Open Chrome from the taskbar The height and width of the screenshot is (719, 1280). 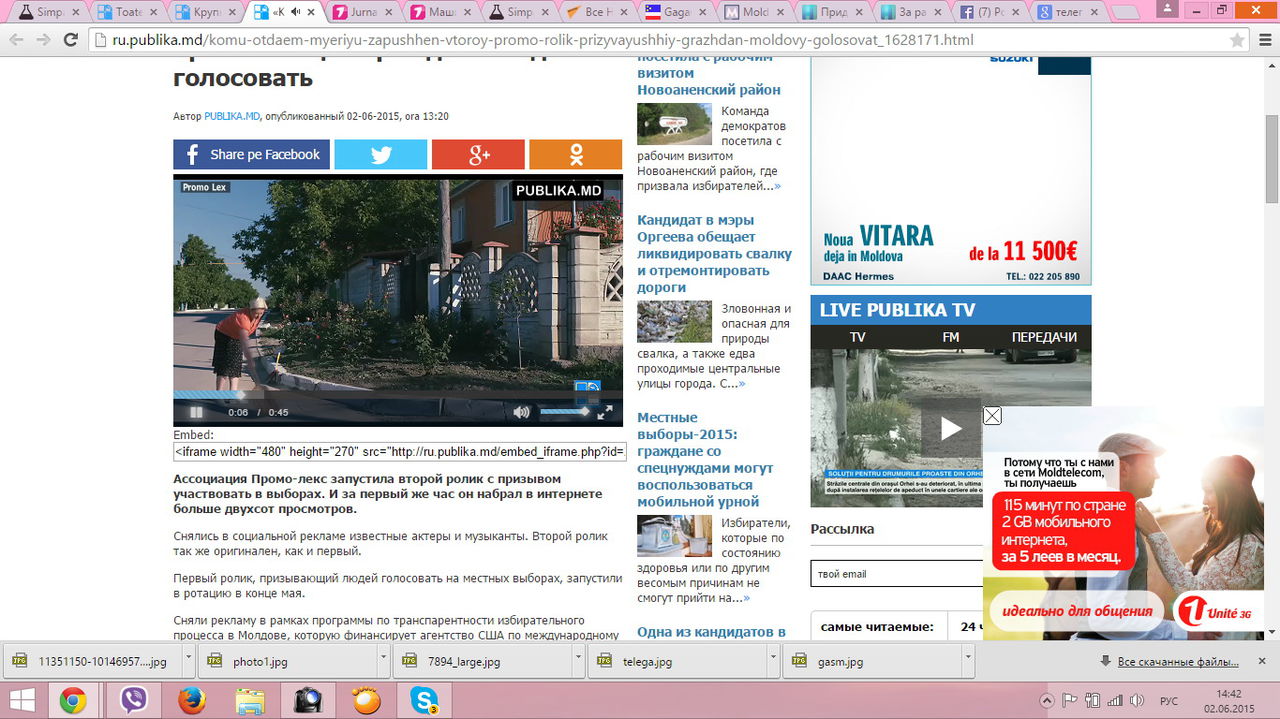(72, 701)
